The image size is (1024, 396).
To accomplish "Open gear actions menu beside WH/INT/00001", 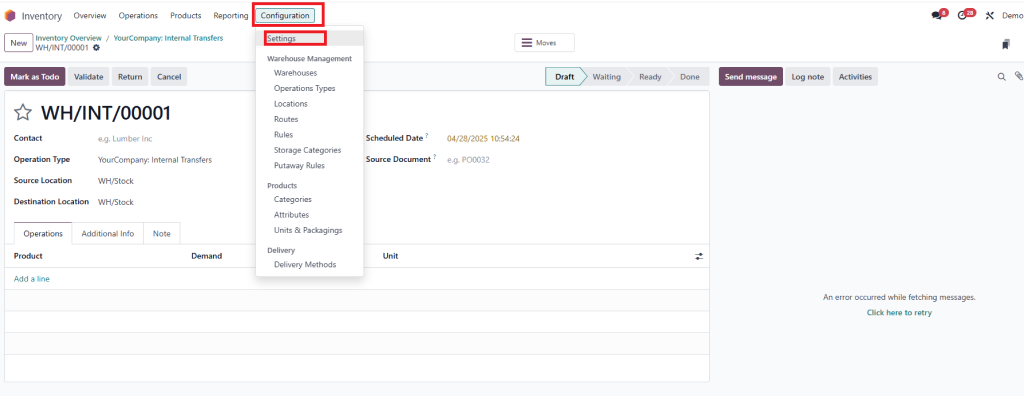I will [97, 48].
